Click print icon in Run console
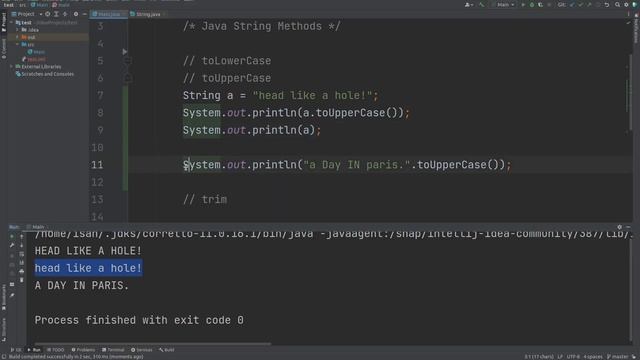Screen dimensions: 640x360 [22, 271]
